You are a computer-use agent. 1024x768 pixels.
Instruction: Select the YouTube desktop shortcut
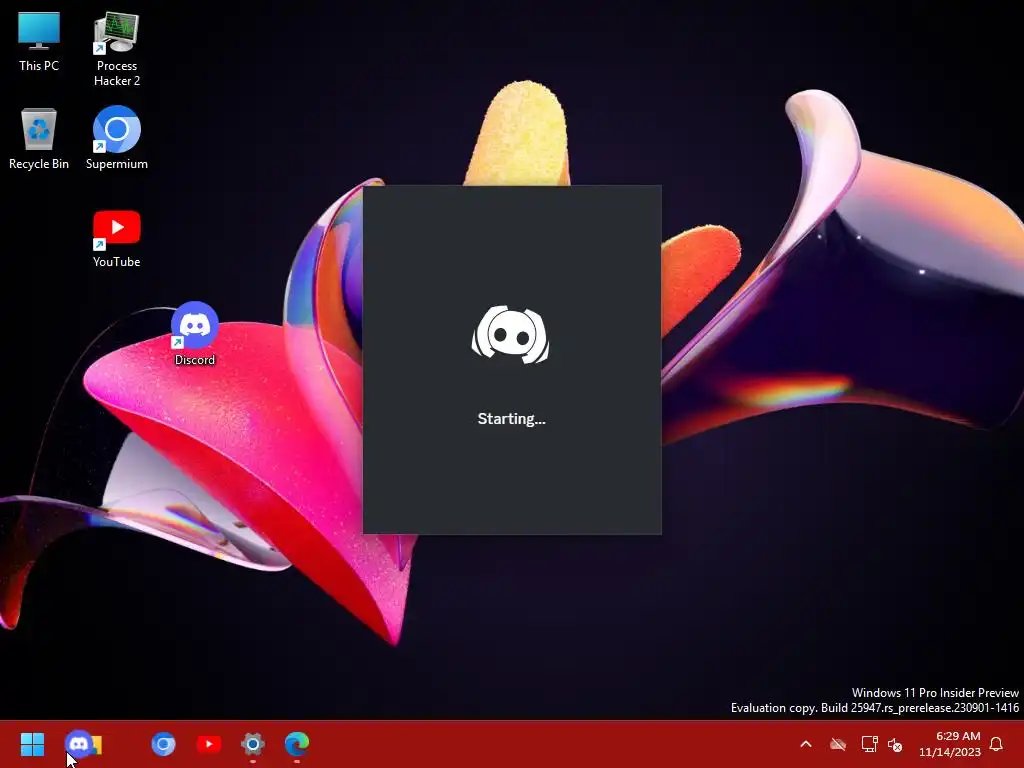tap(117, 238)
